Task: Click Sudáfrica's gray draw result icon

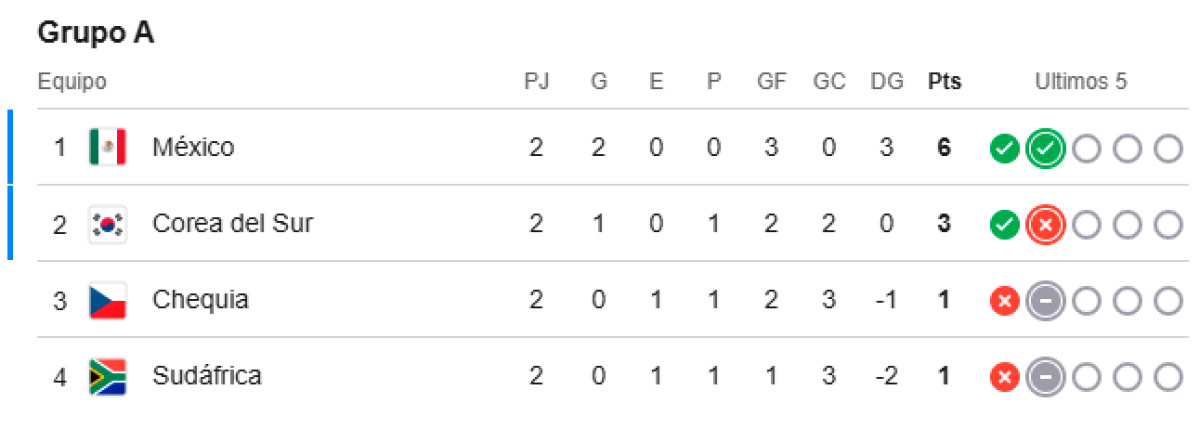Action: pyautogui.click(x=1045, y=377)
